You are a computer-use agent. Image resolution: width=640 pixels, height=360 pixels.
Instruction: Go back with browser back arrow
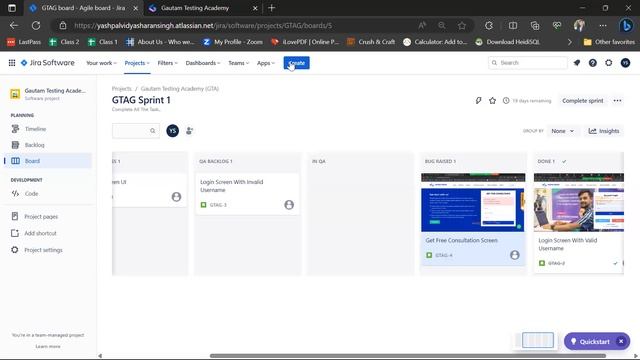pos(14,25)
